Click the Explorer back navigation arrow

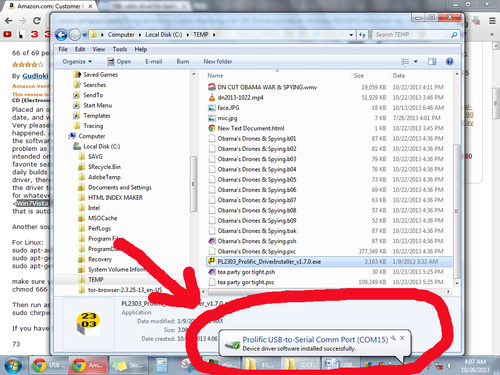pyautogui.click(x=61, y=35)
